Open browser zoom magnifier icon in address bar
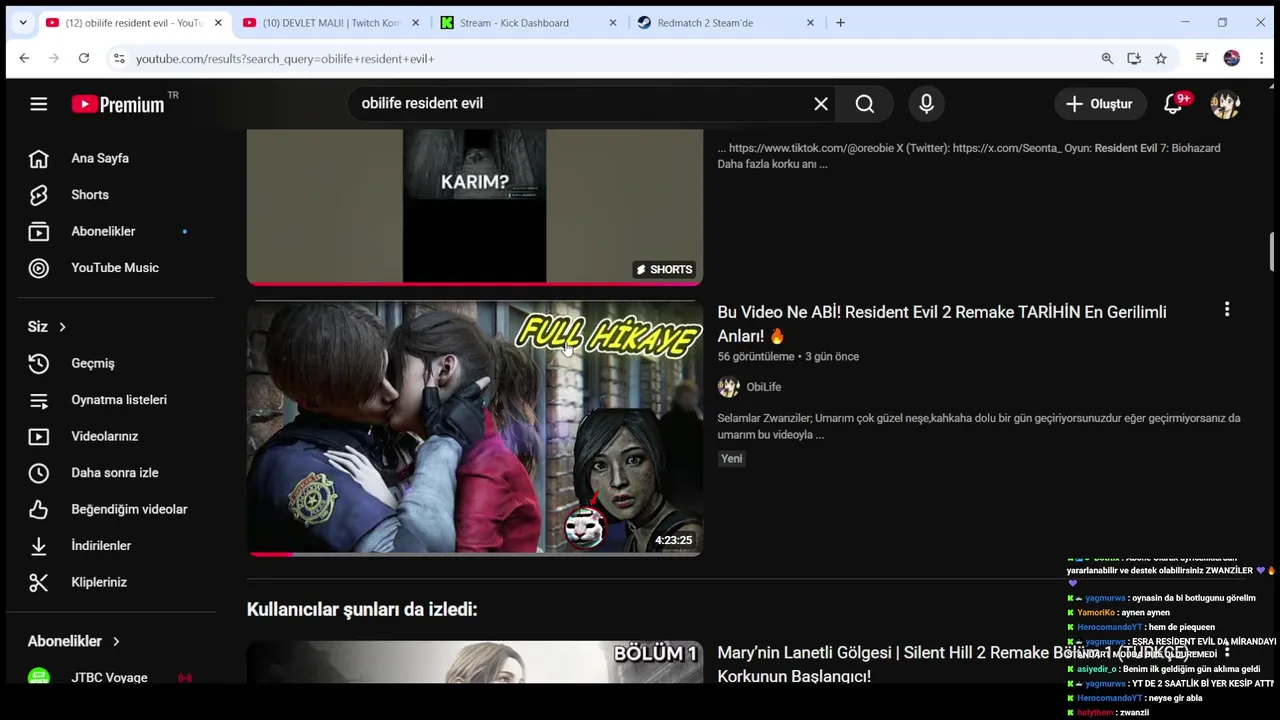 1107,58
